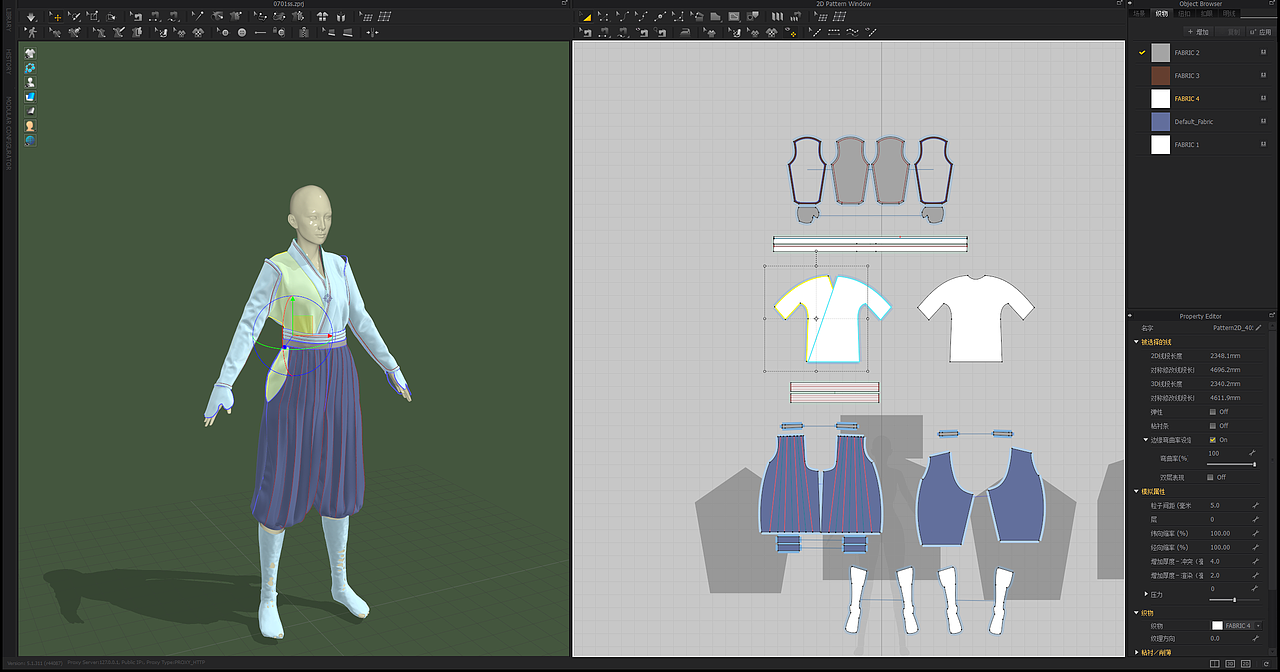The width and height of the screenshot is (1280, 672).
Task: Switch to the 织物 tab
Action: (x=1162, y=13)
